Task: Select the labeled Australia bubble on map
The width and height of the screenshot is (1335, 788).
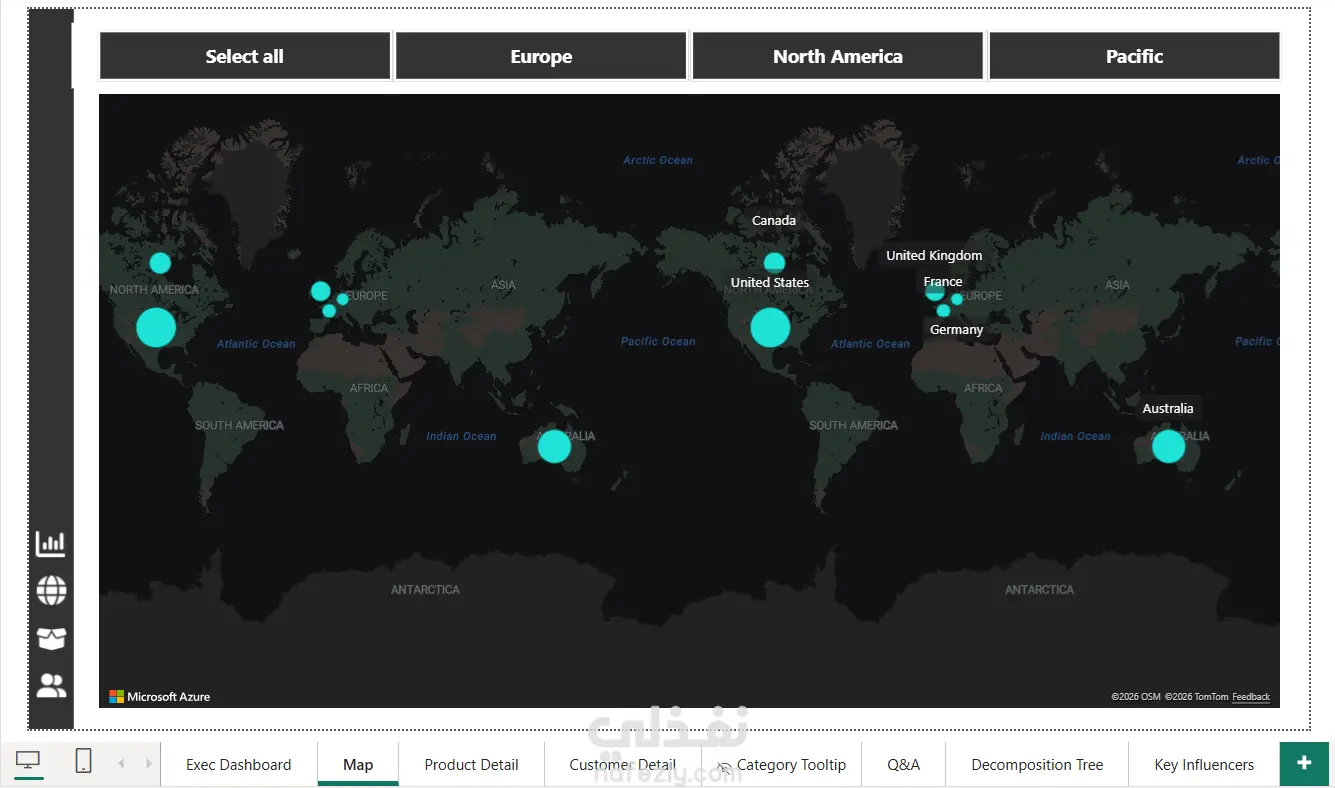Action: 1168,446
